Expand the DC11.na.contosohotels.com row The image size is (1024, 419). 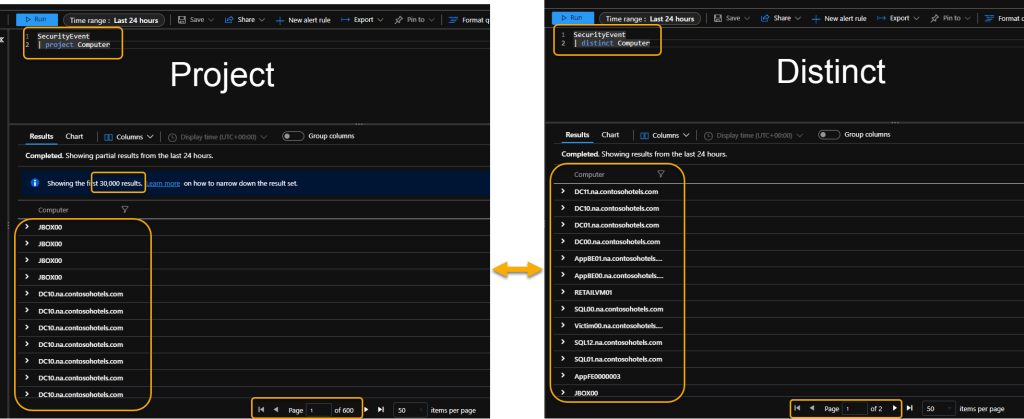point(563,191)
